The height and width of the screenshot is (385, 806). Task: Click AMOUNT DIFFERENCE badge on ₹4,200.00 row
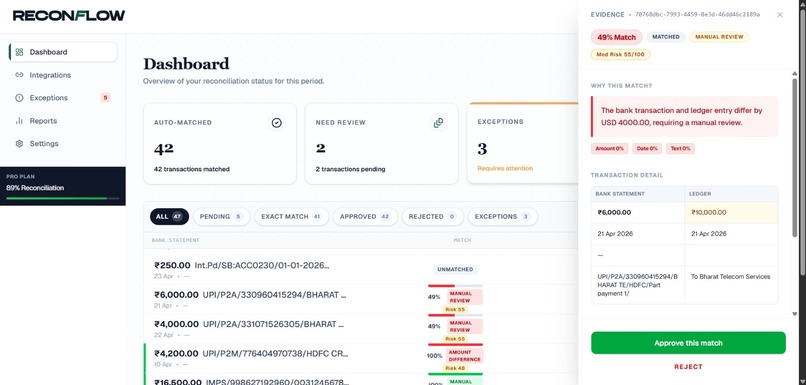(x=464, y=356)
